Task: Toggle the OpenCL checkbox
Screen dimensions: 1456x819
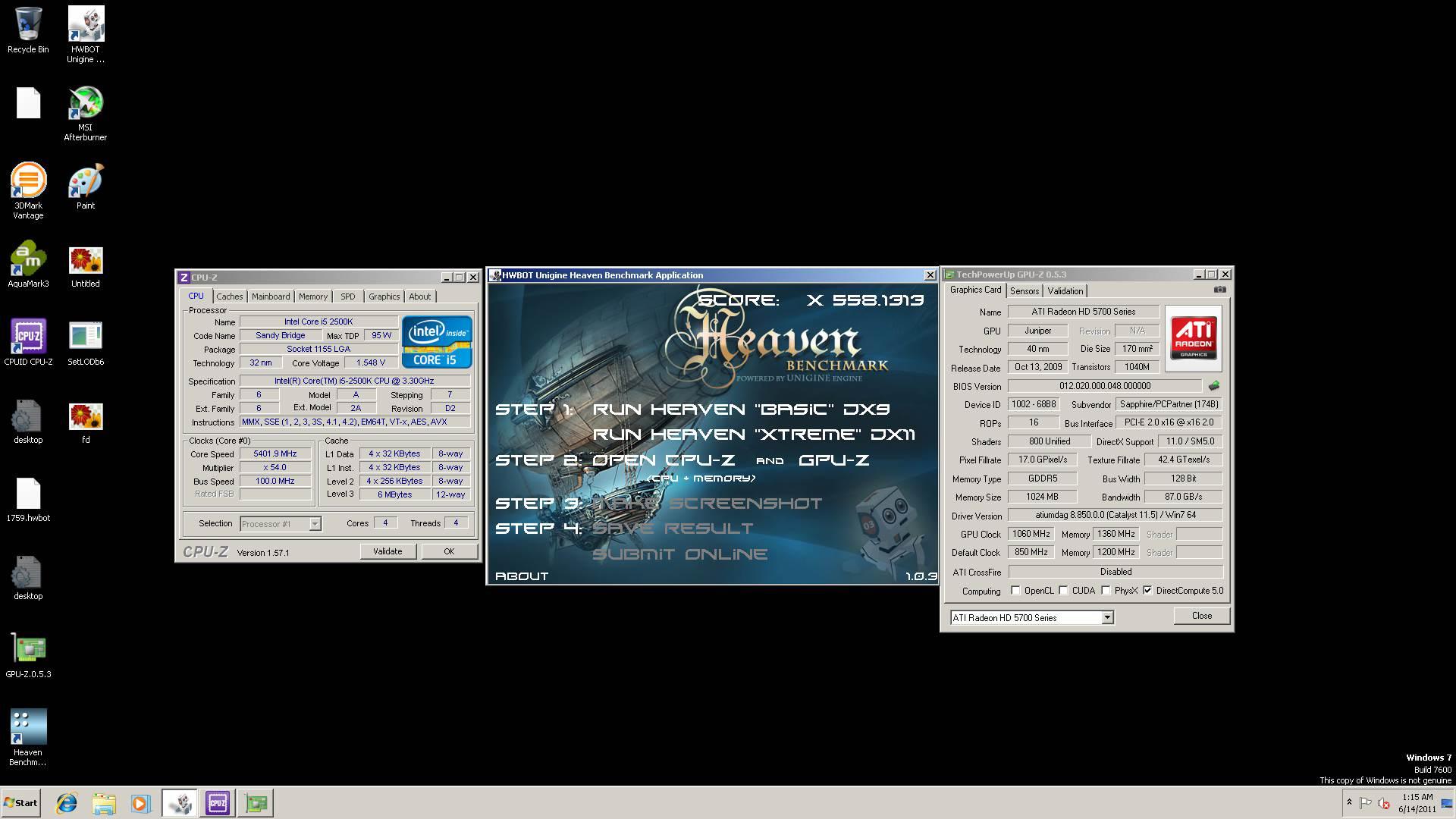Action: [x=1015, y=591]
